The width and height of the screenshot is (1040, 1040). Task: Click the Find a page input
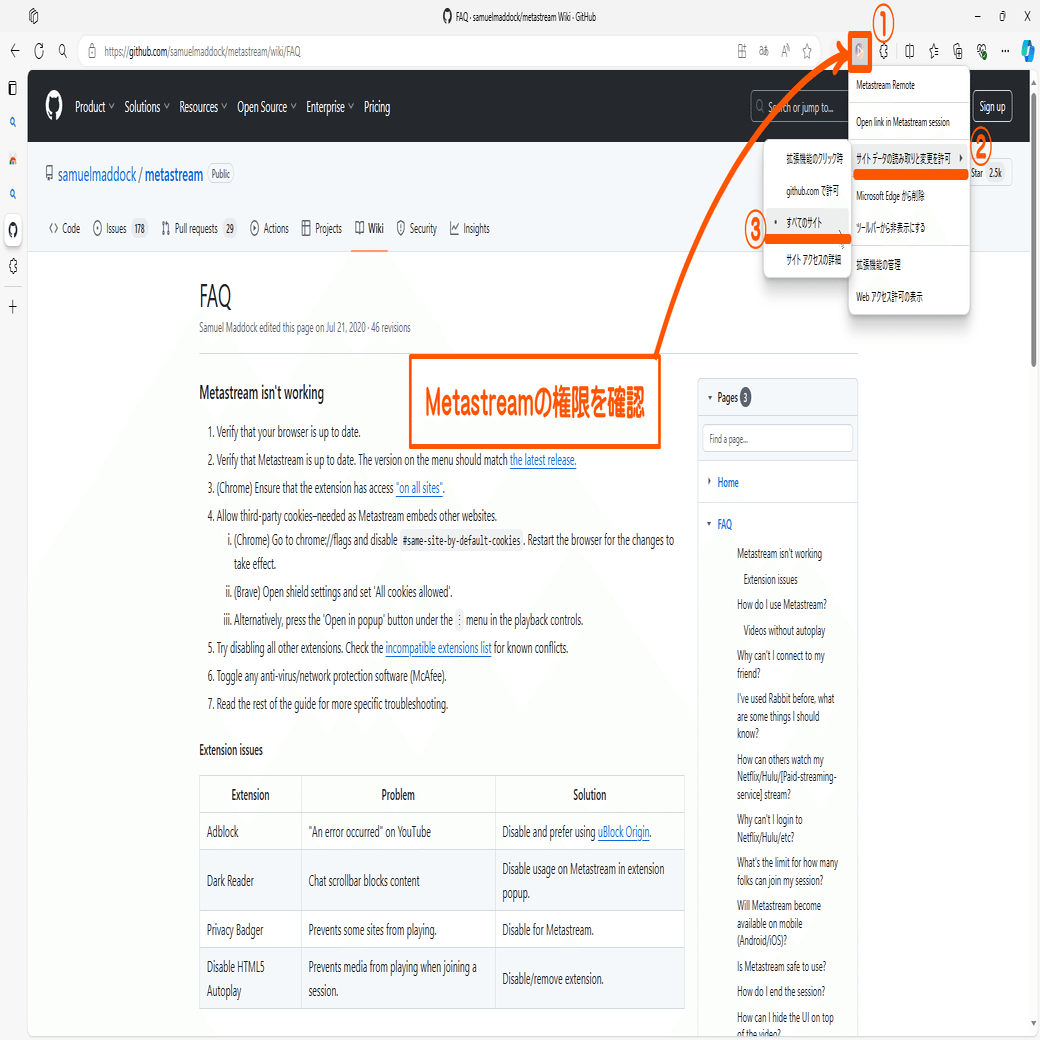click(777, 438)
